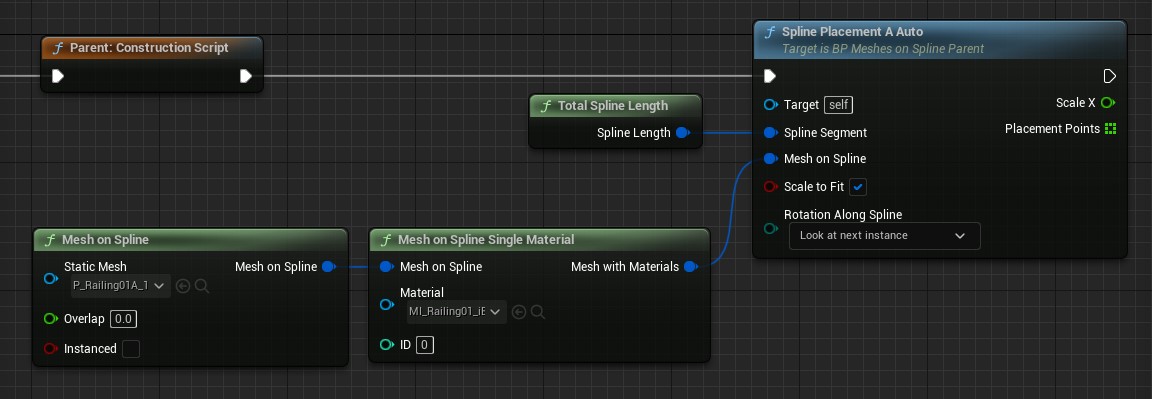Click Mesh on Spline input pin of Single Material node
Screen dimensions: 1152x399
coord(386,267)
